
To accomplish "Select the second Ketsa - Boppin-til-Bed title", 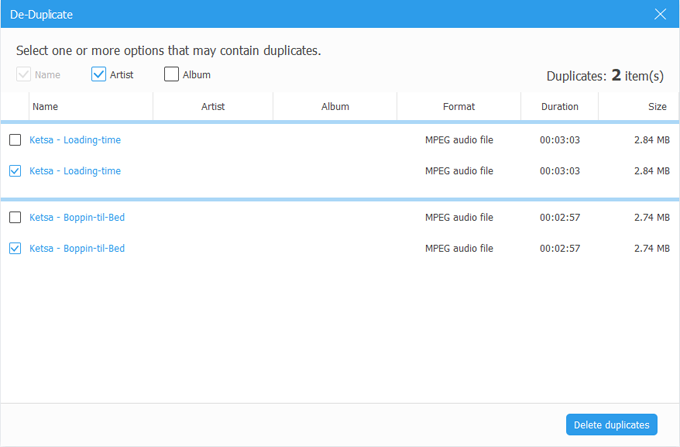I will tap(77, 248).
